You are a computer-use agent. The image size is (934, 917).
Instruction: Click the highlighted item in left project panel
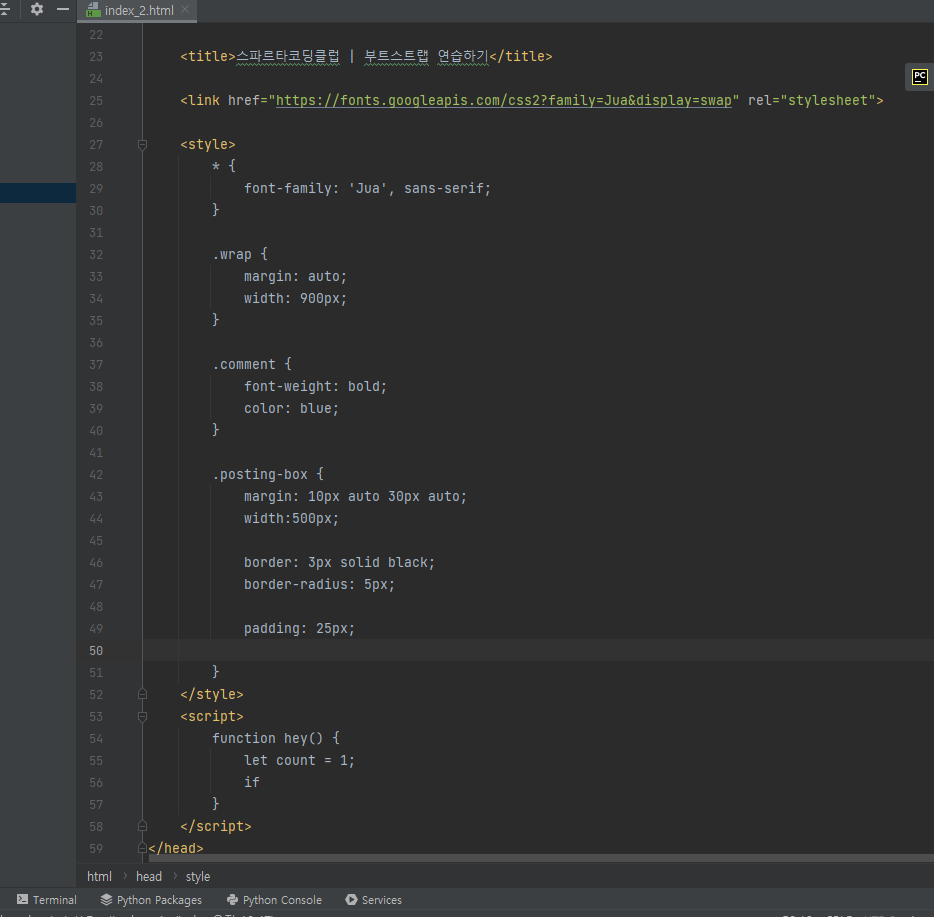click(x=38, y=193)
